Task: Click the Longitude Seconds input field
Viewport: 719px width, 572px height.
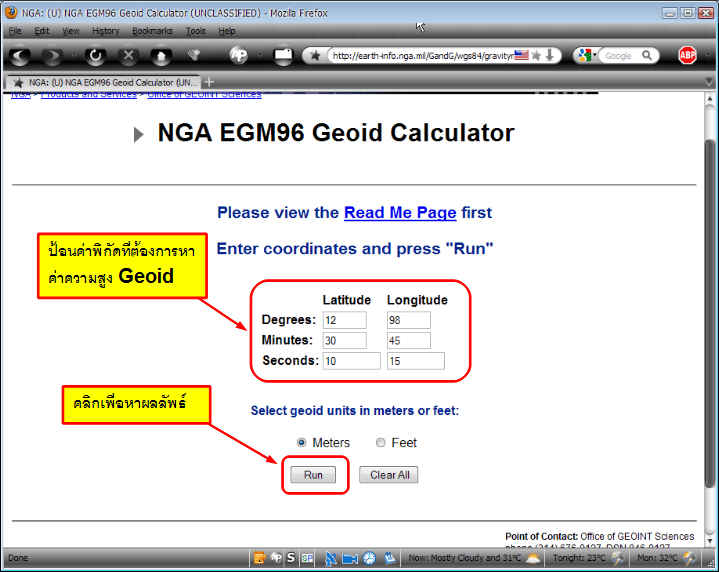Action: pyautogui.click(x=416, y=361)
